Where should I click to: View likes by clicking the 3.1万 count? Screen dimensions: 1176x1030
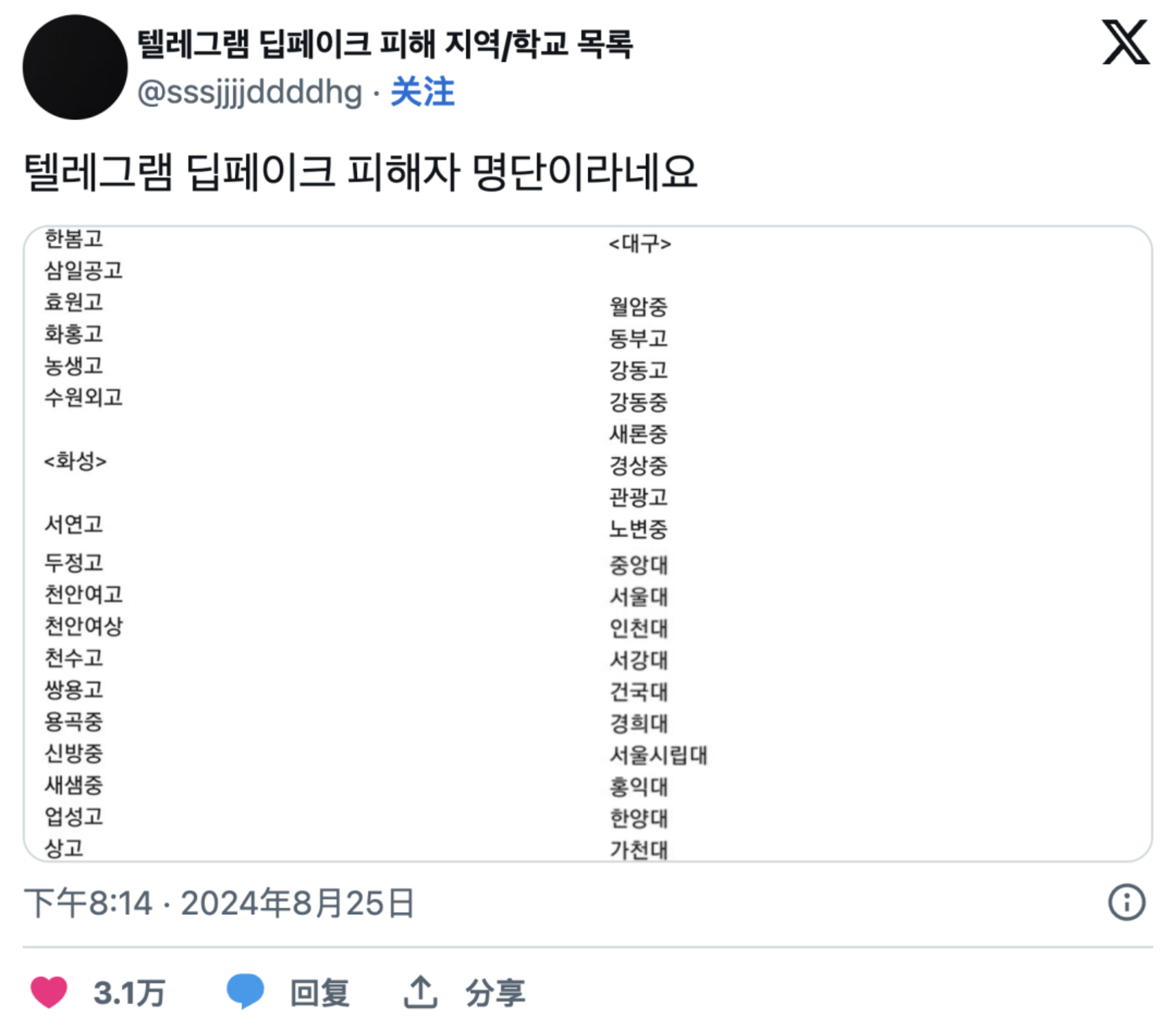[x=130, y=991]
